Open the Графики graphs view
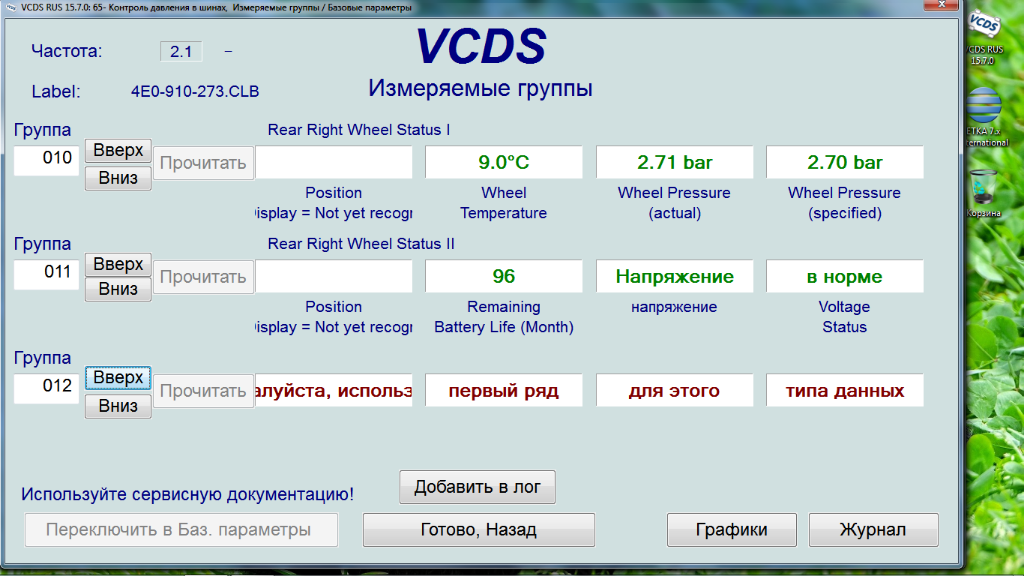 731,530
